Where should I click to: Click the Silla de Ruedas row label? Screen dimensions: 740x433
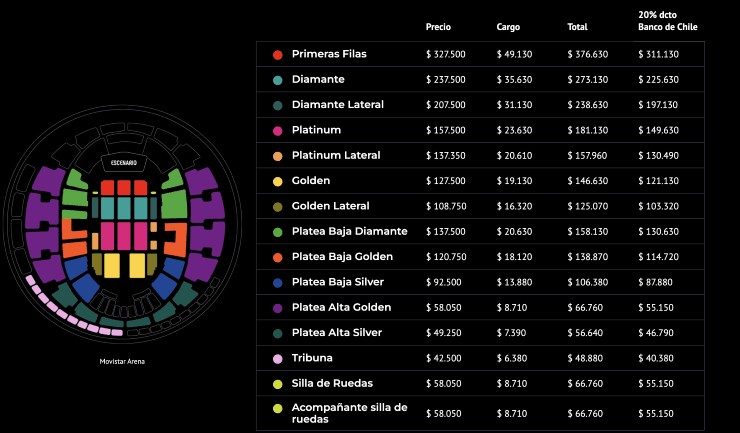pos(331,383)
